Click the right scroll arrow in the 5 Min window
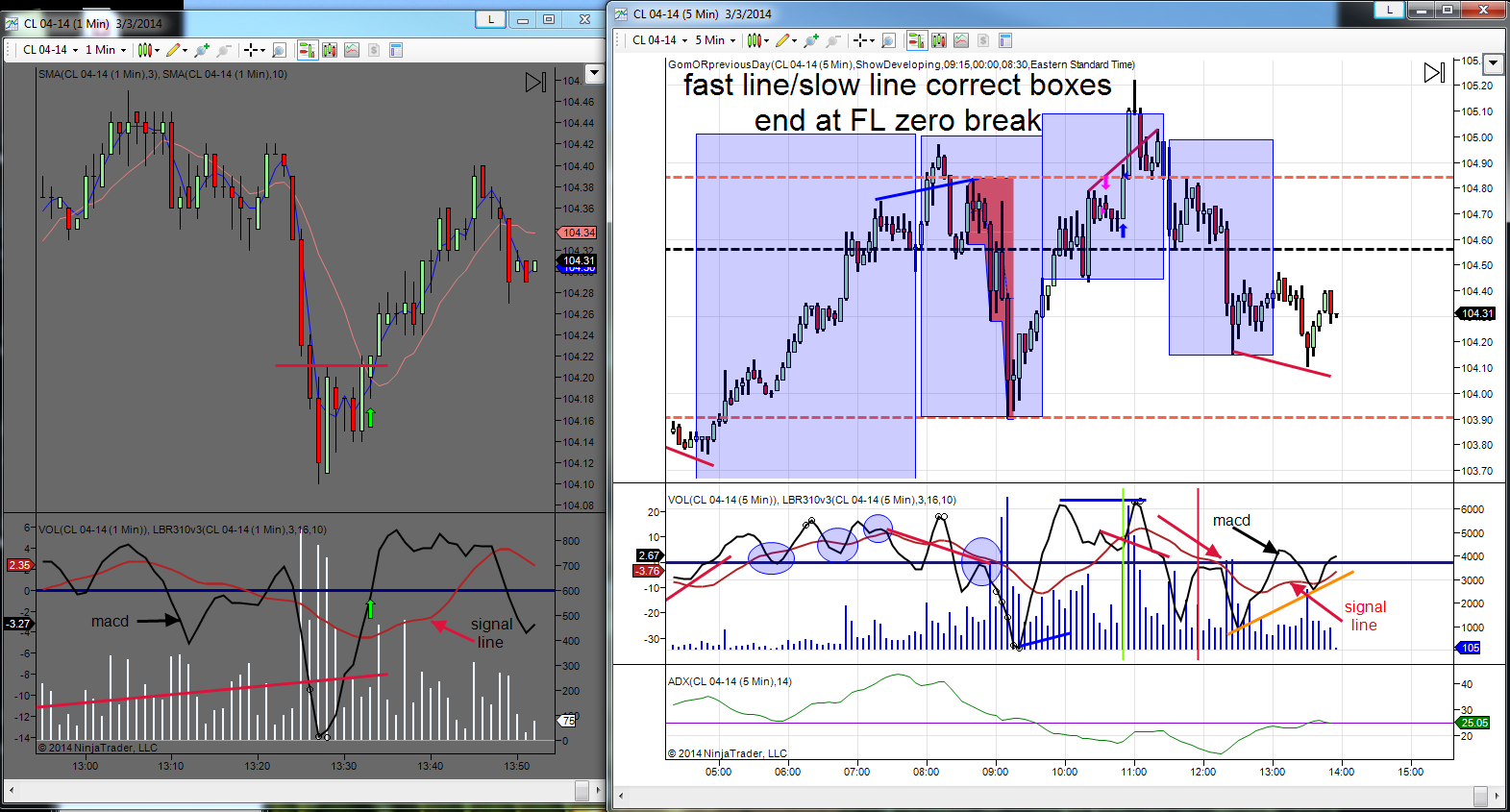Viewport: 1510px width, 812px height. 1497,796
